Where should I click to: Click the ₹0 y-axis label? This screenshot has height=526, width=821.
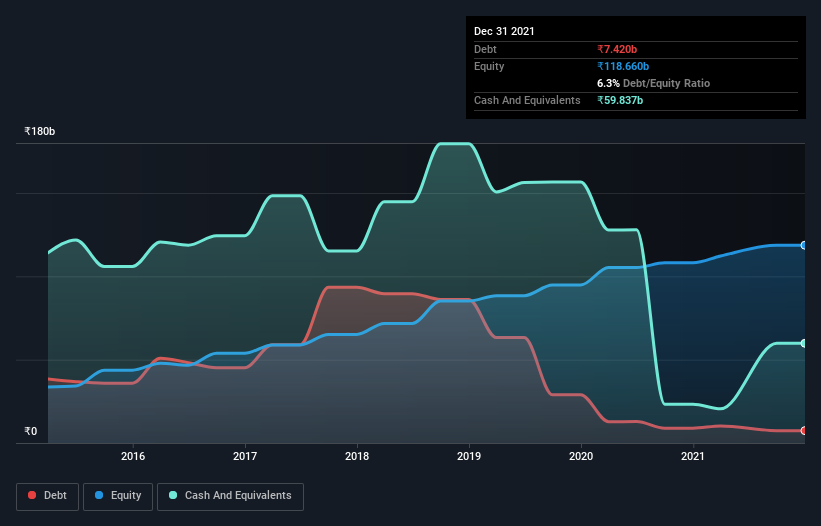(x=31, y=431)
